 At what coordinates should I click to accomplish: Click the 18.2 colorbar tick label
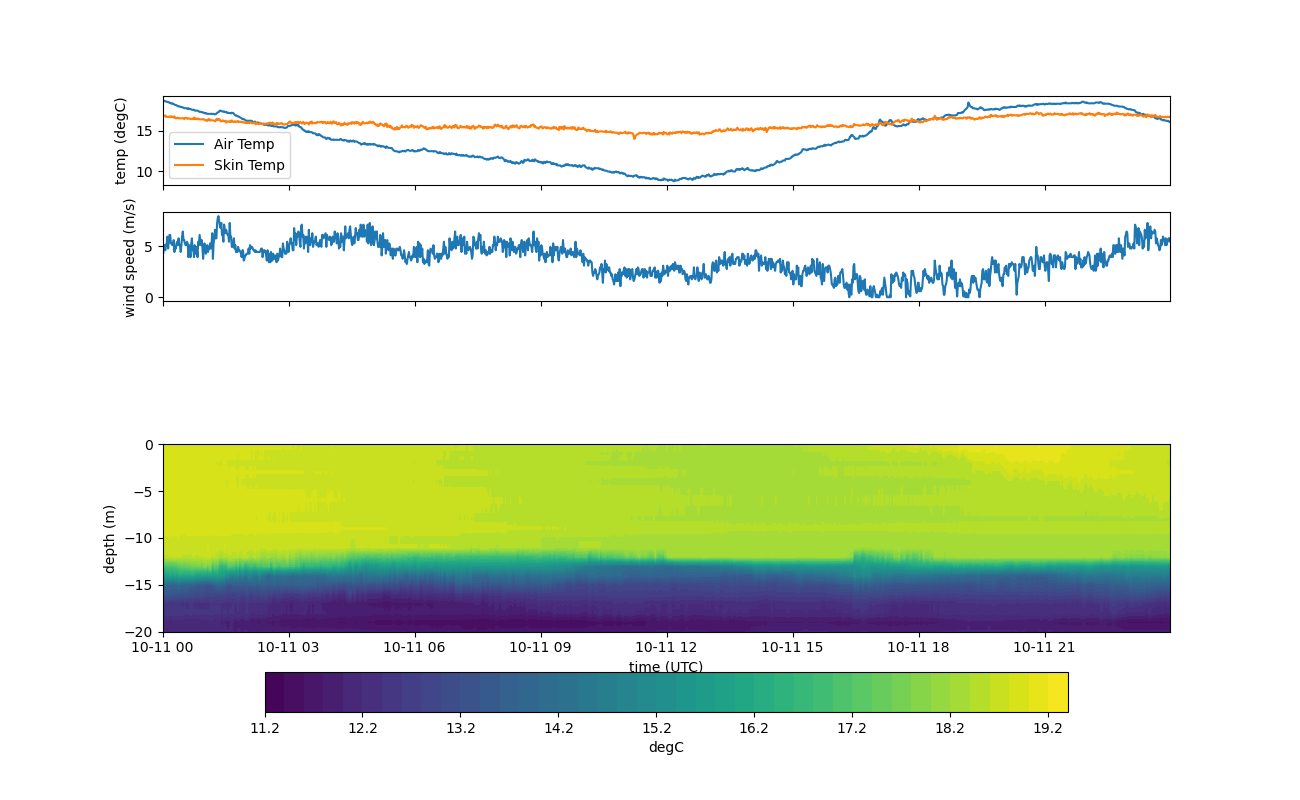click(x=950, y=728)
